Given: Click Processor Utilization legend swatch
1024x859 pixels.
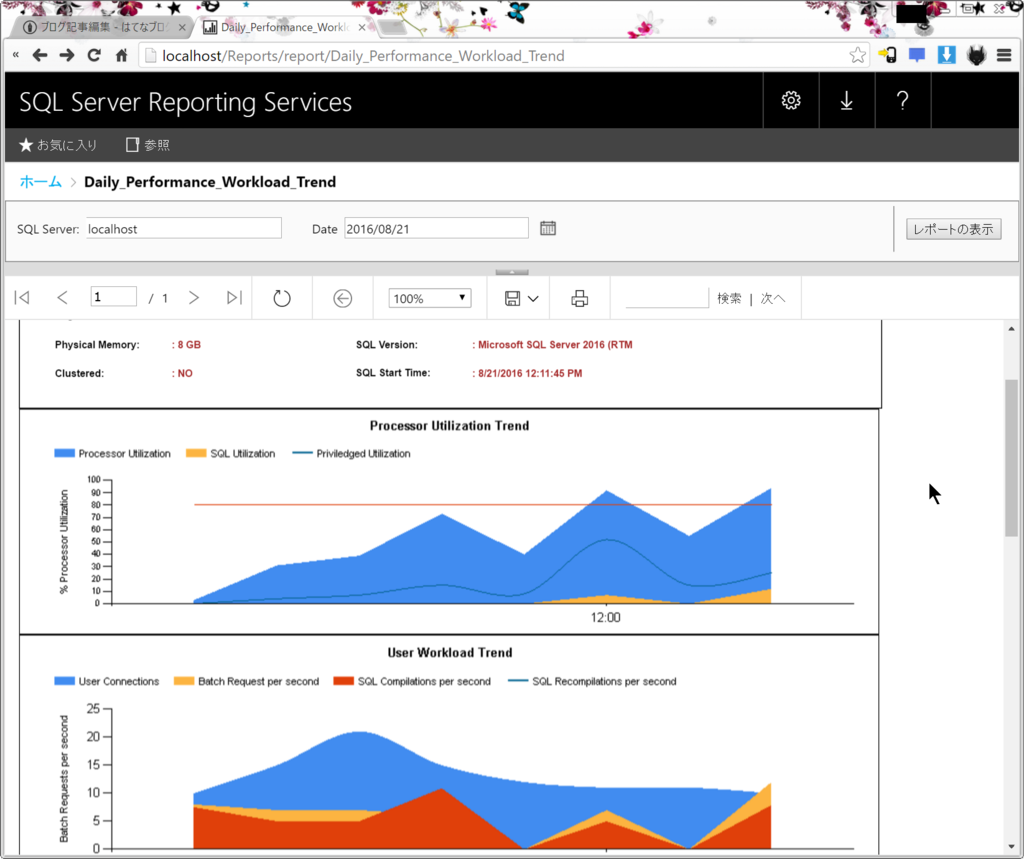Looking at the screenshot, I should pos(65,453).
